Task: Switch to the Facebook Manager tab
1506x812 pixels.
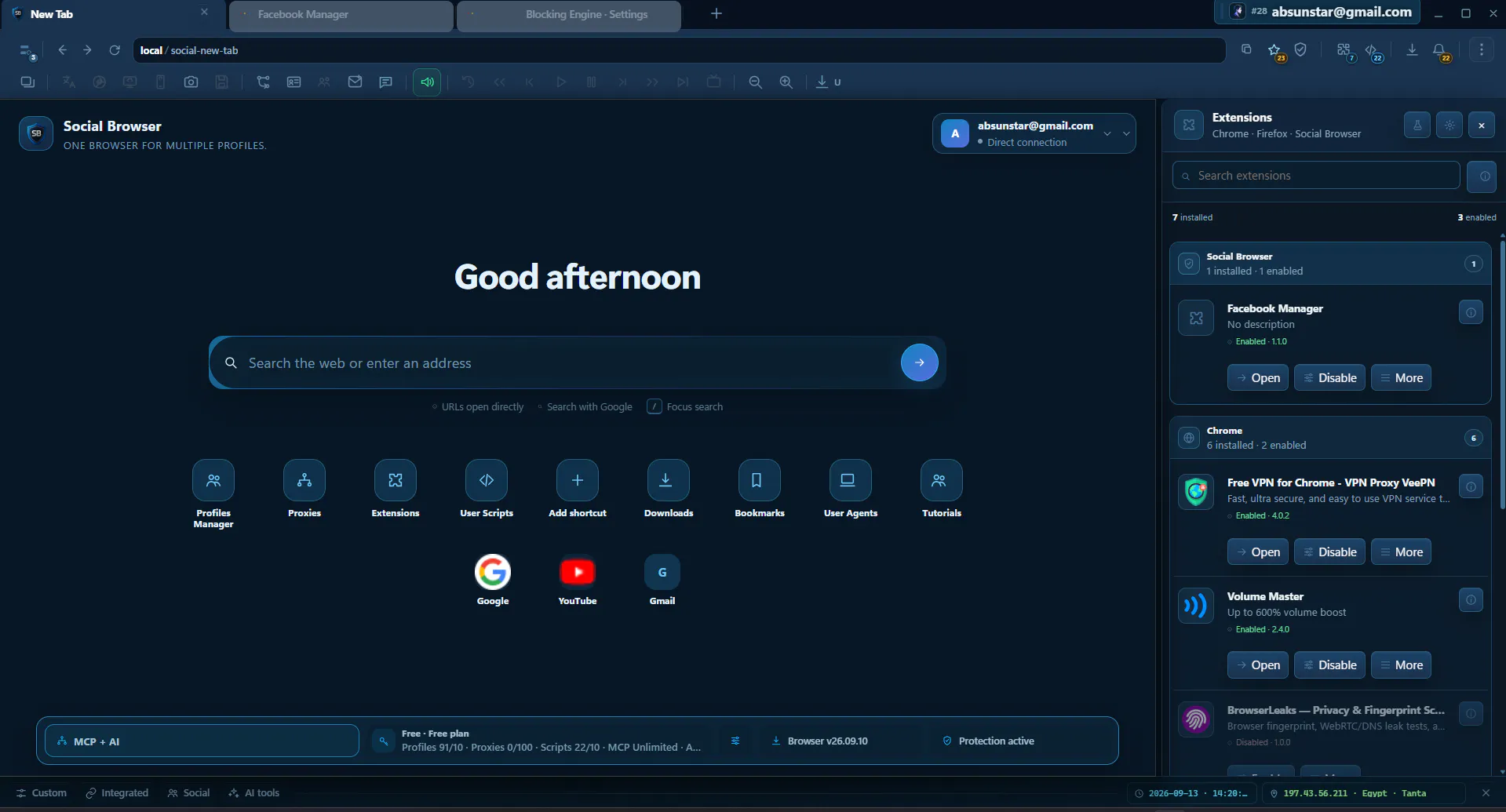Action: point(341,15)
